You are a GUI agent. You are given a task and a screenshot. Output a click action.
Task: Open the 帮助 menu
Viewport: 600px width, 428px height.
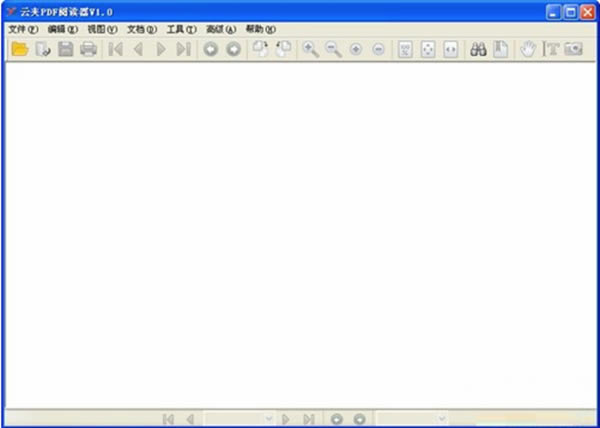coord(261,29)
